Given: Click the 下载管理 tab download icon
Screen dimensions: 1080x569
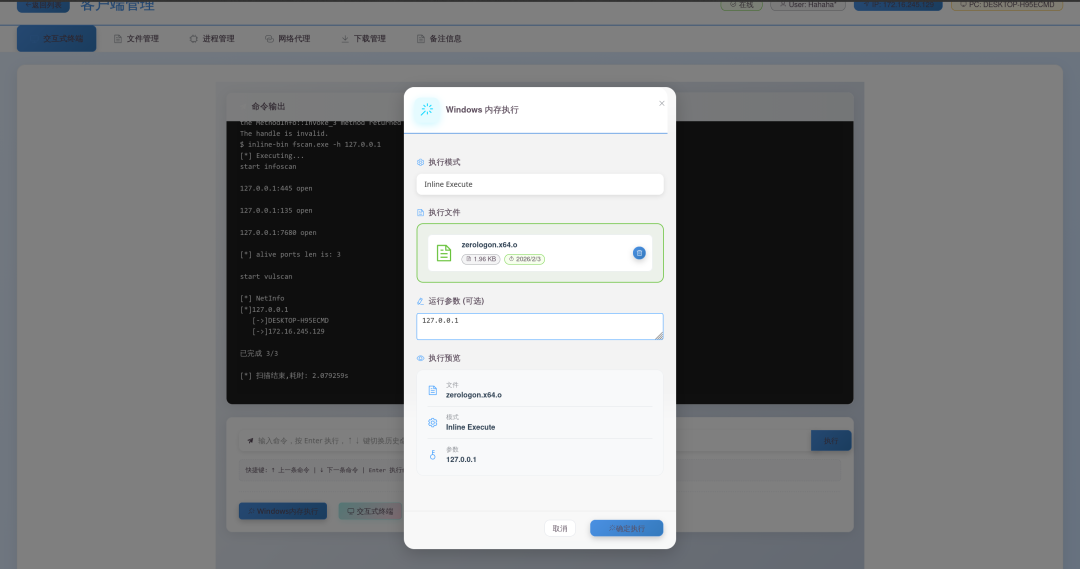Looking at the screenshot, I should 345,39.
